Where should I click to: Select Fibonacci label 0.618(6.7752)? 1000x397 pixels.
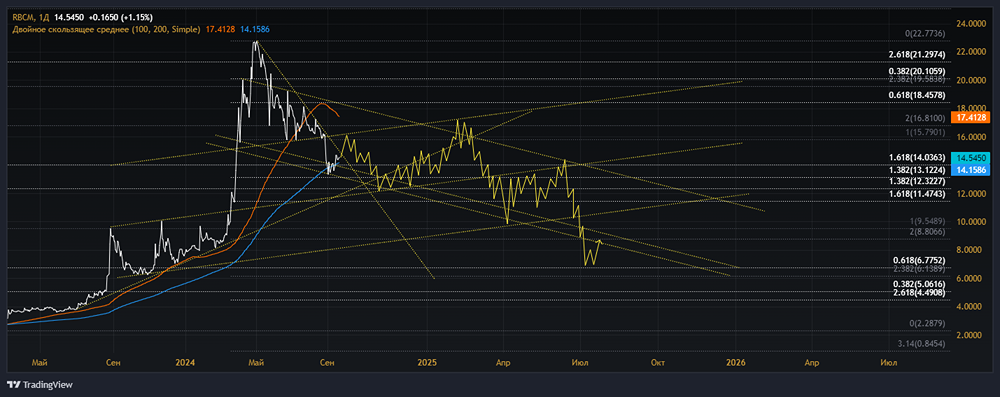[918, 260]
